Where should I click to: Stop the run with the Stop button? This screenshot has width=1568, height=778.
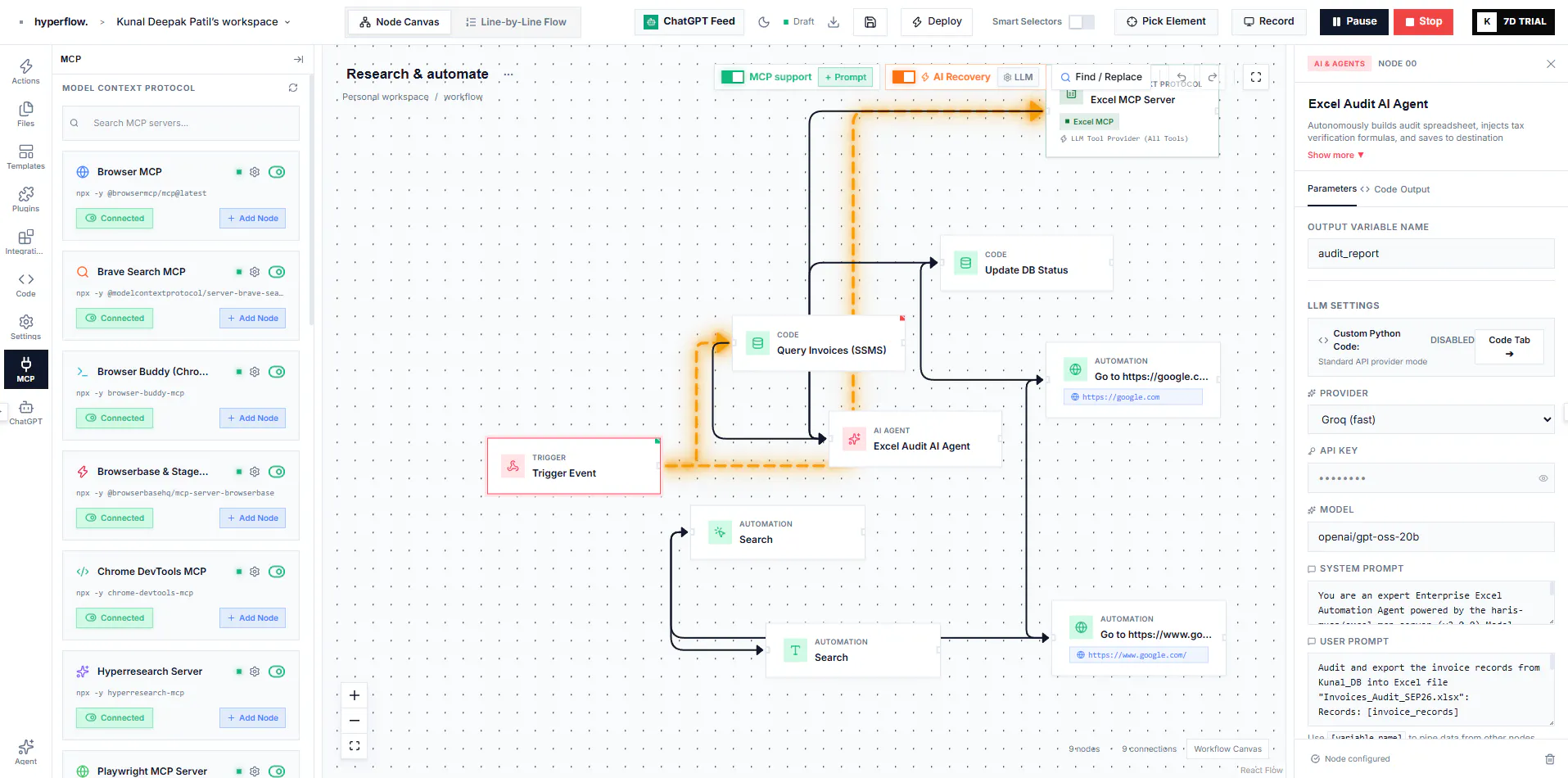(x=1424, y=22)
